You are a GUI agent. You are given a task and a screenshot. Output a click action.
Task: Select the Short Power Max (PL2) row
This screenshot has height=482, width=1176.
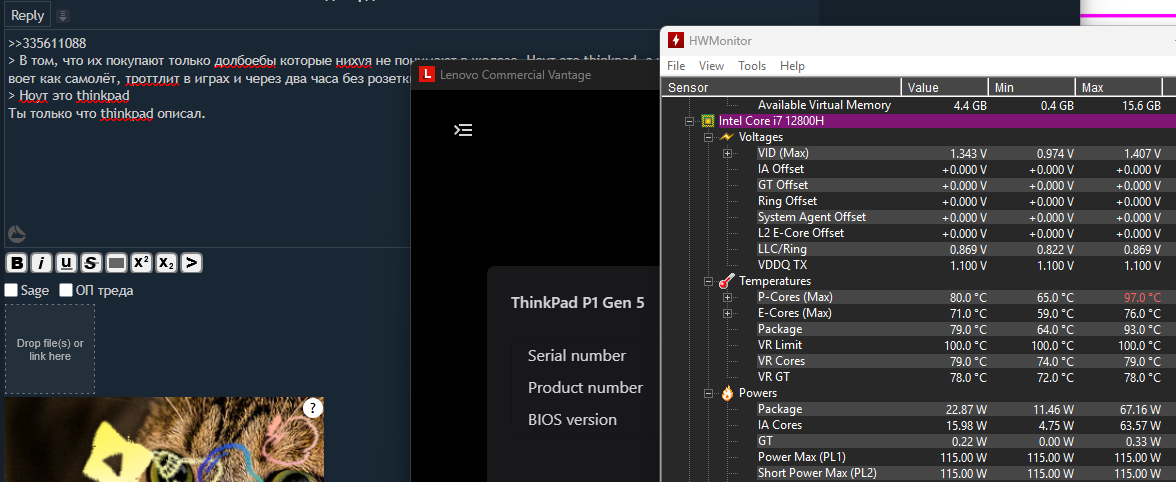919,473
